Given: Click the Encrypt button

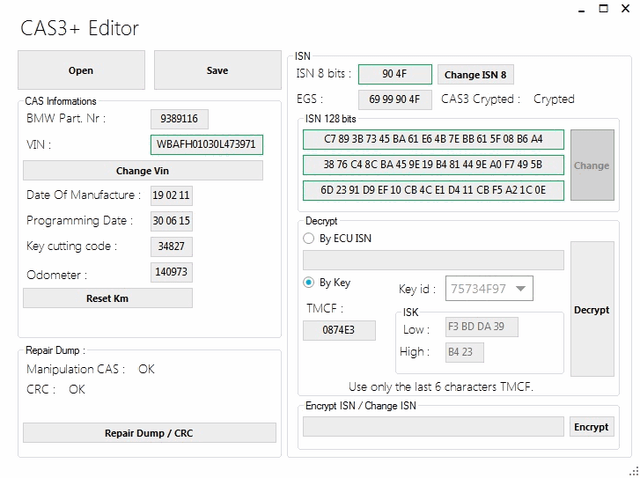Looking at the screenshot, I should pos(591,427).
